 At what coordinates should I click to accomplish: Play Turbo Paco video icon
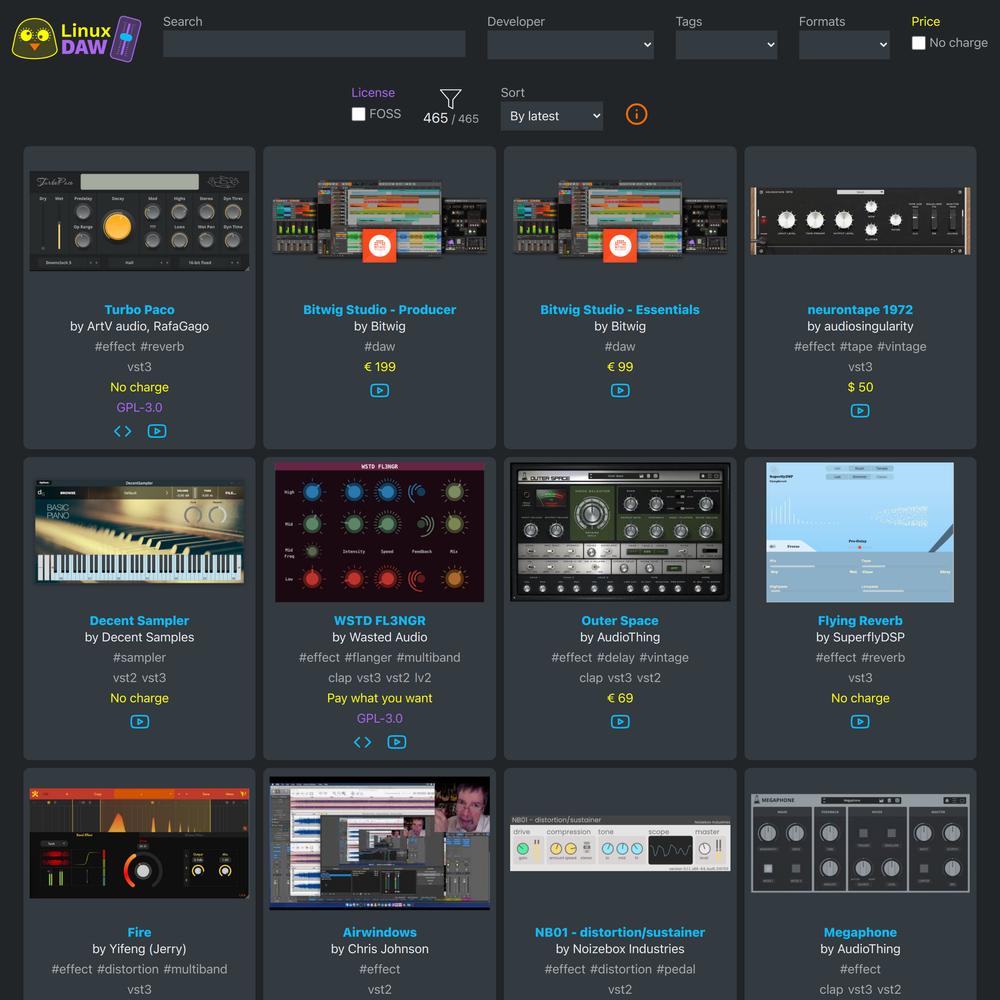(157, 431)
